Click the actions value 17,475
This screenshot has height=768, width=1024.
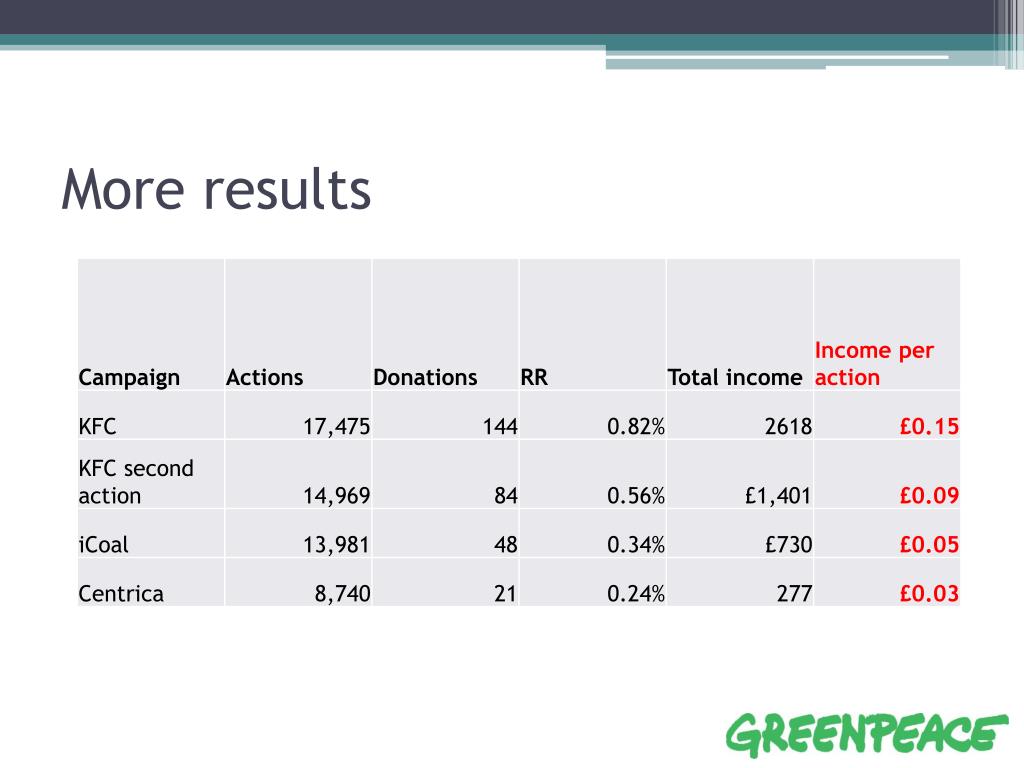[x=336, y=426]
